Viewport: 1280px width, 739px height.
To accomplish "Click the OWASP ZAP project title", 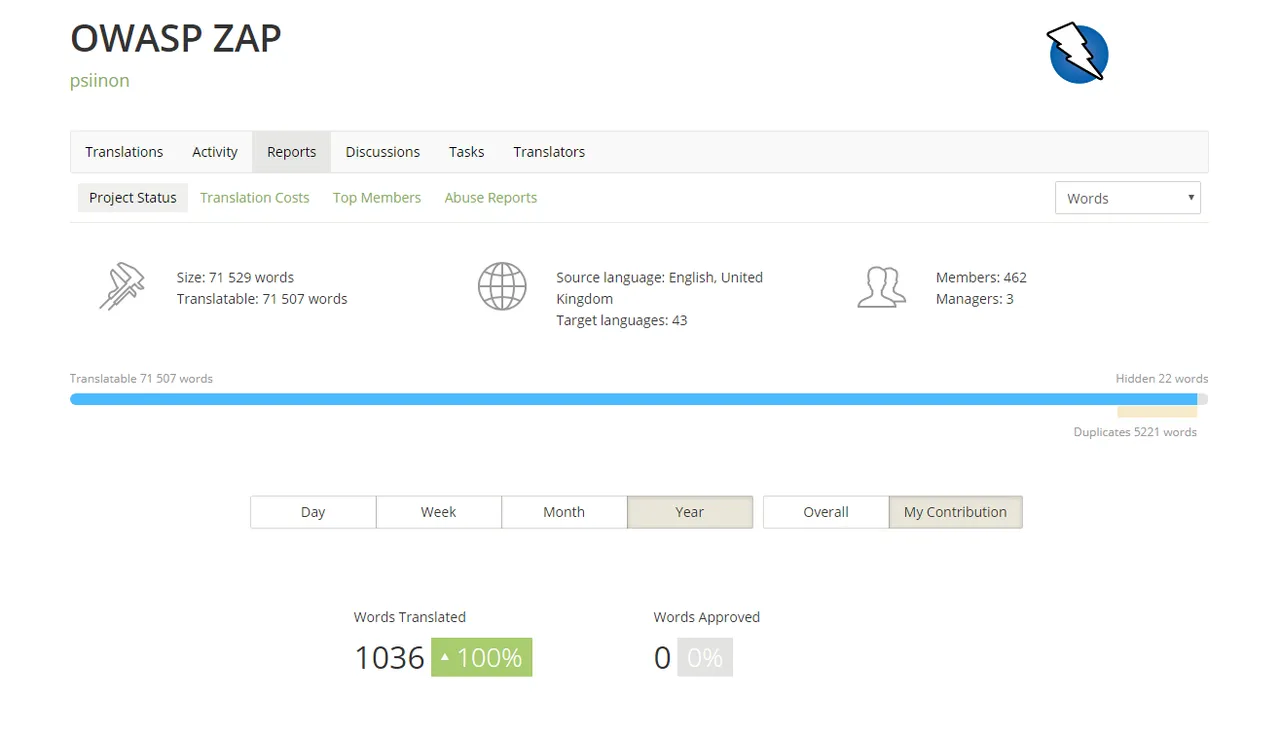I will click(176, 38).
